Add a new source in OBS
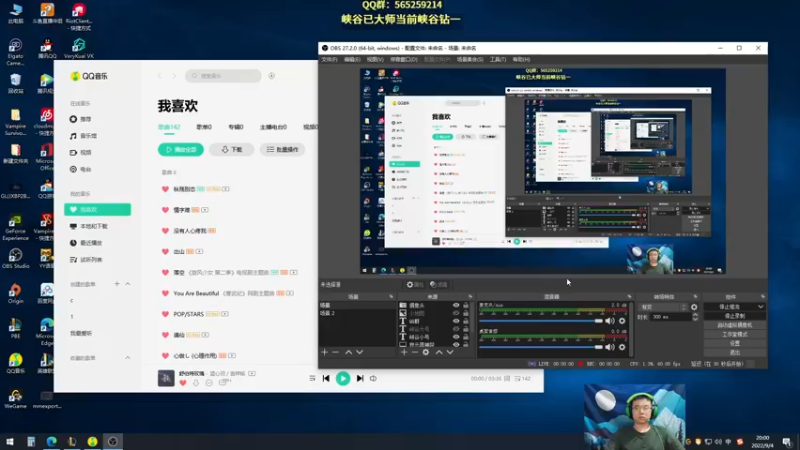The height and width of the screenshot is (450, 800). 404,352
